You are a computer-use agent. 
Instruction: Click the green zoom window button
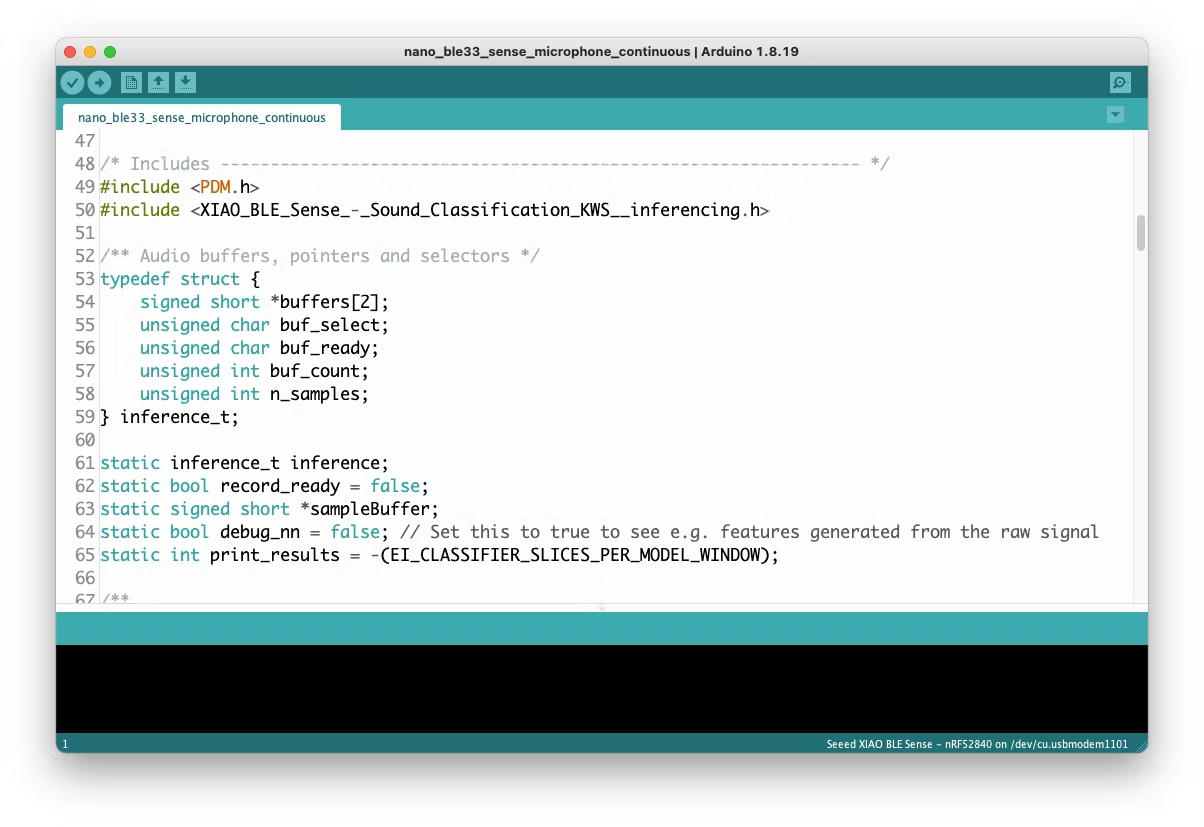point(110,52)
